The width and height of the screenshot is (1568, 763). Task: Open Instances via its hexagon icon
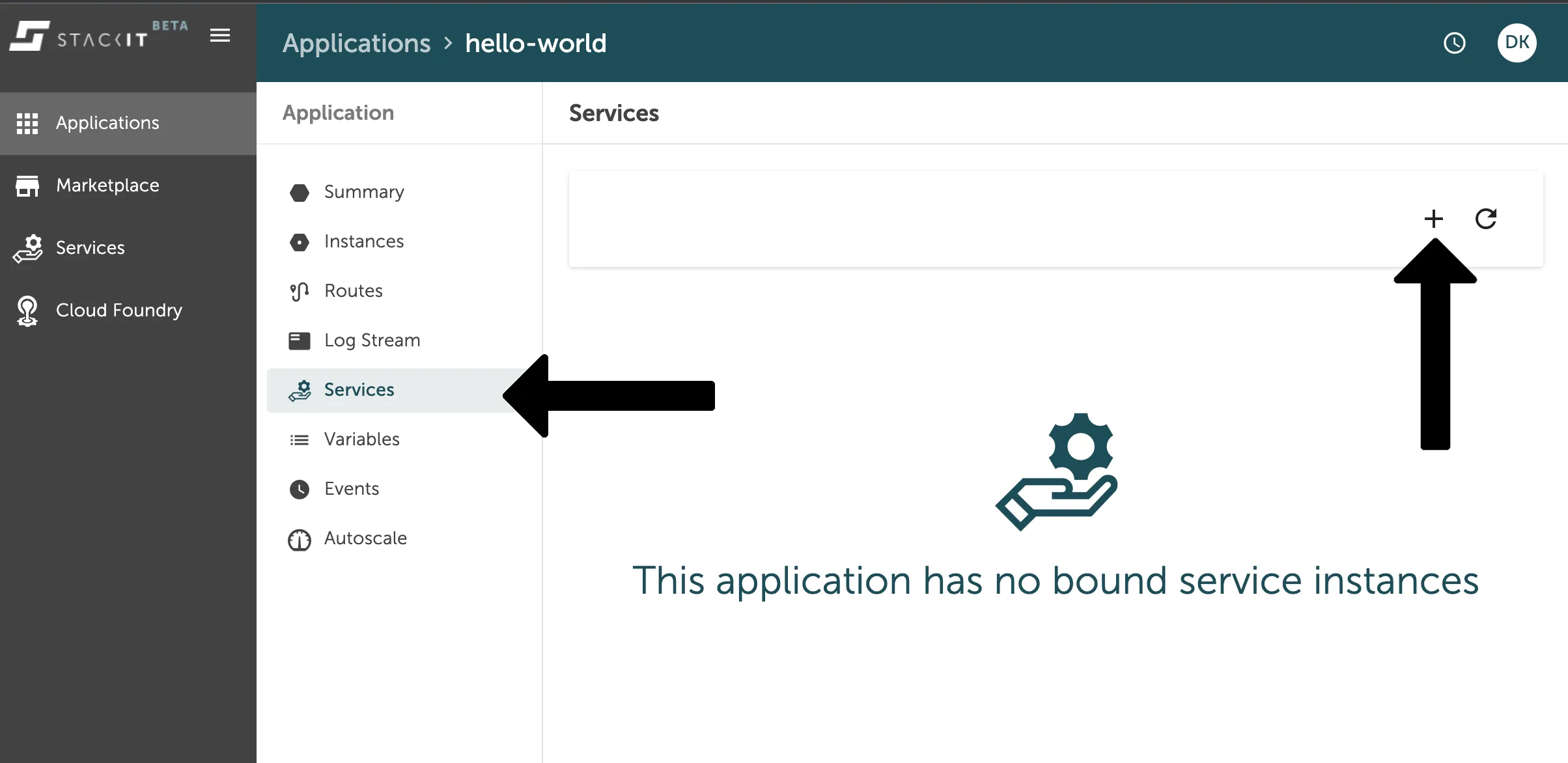pyautogui.click(x=300, y=242)
